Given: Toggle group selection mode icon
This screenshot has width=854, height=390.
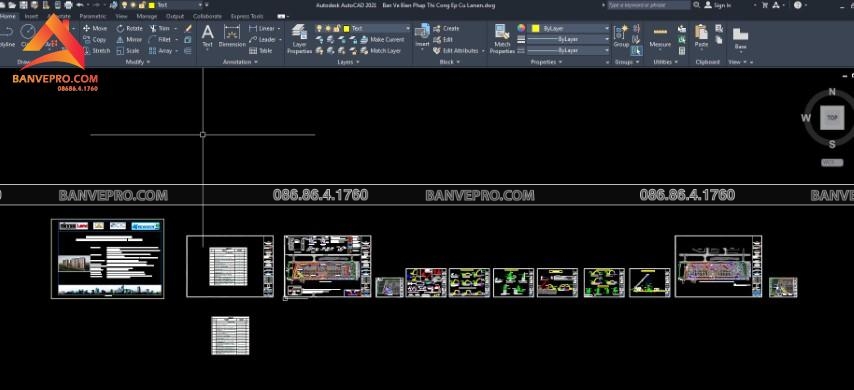Looking at the screenshot, I should (636, 51).
